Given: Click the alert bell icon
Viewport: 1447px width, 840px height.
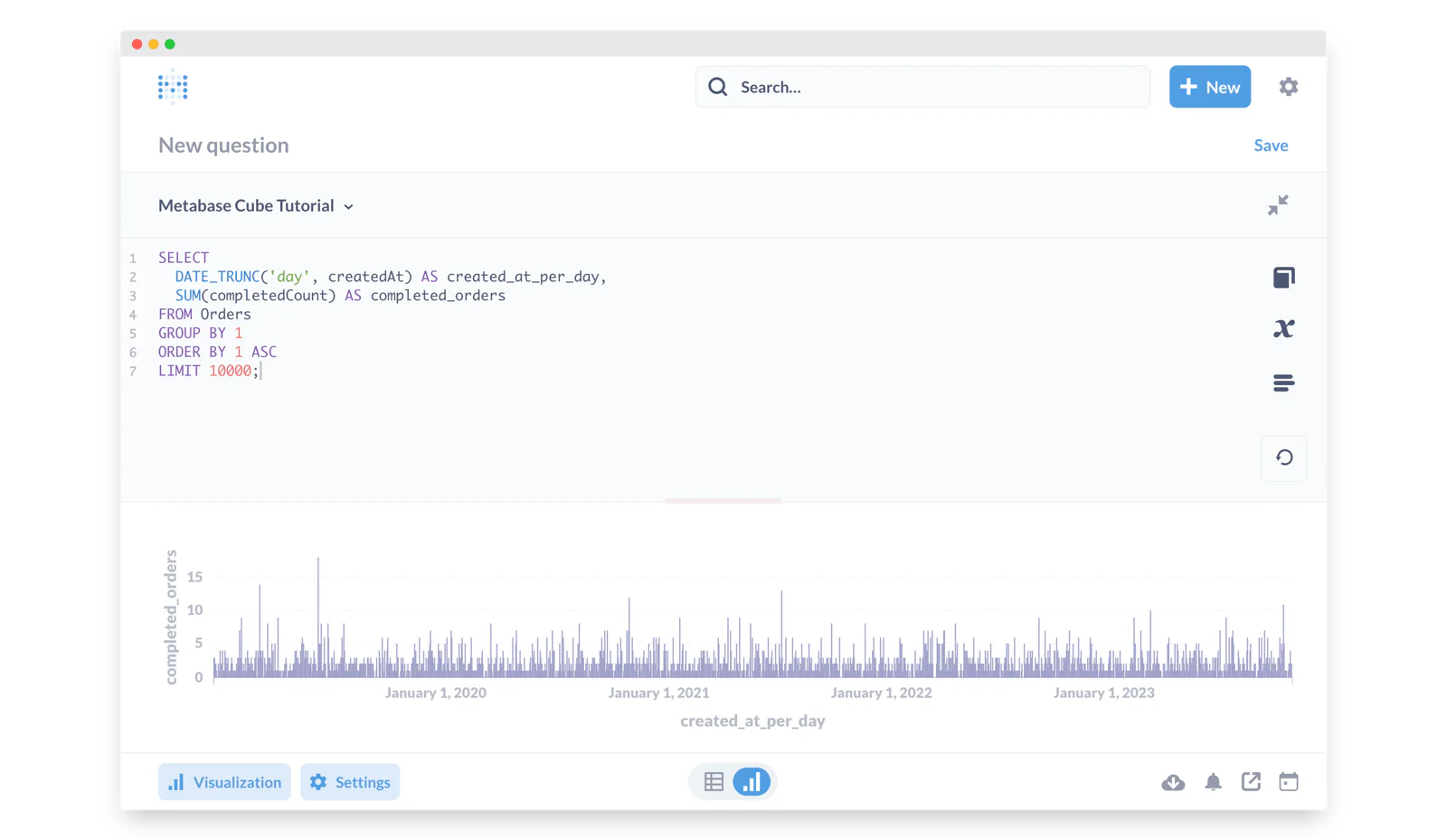Looking at the screenshot, I should (x=1213, y=782).
